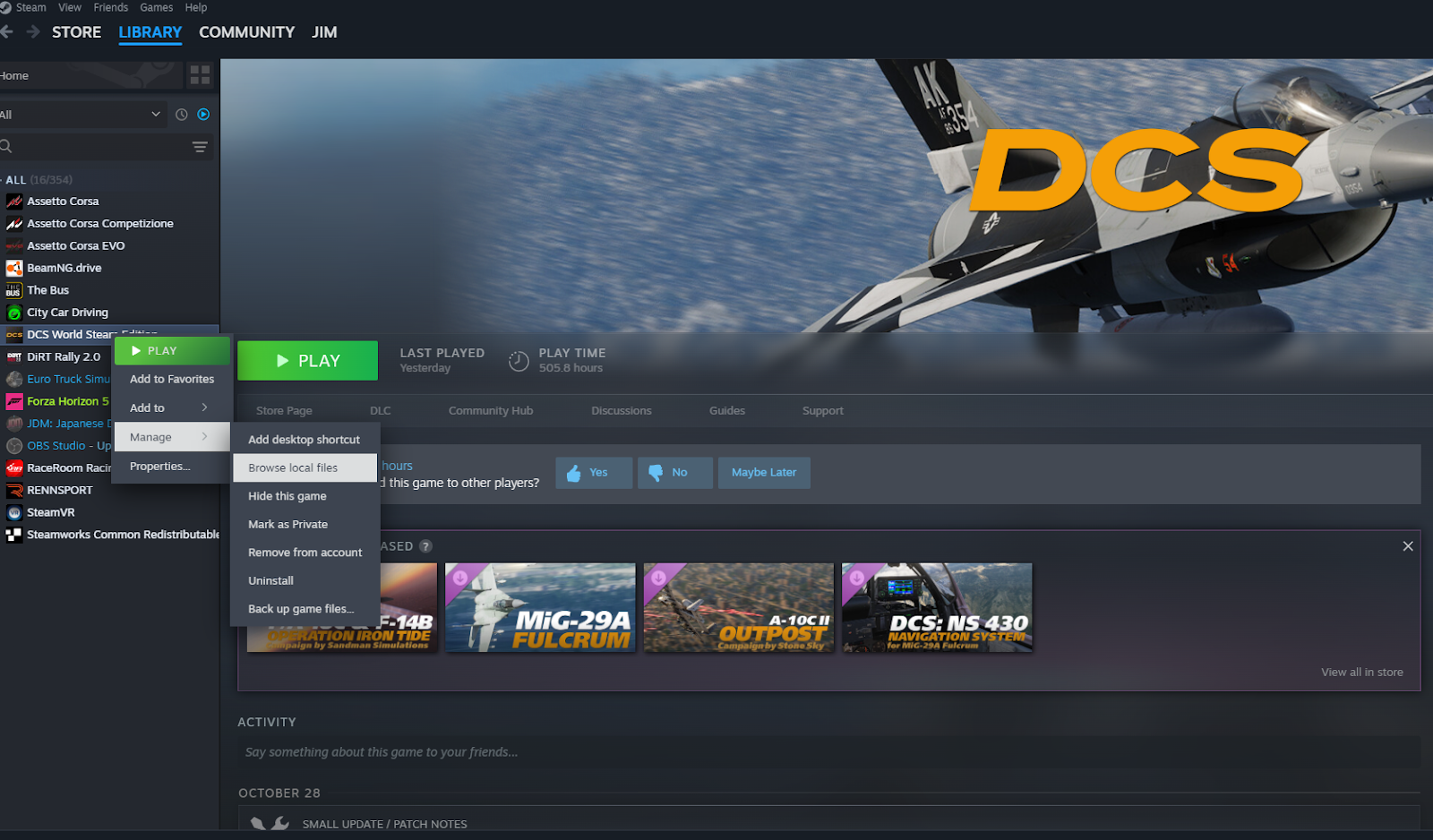The image size is (1433, 840).
Task: Select RENNSPORT game icon
Action: [x=14, y=490]
